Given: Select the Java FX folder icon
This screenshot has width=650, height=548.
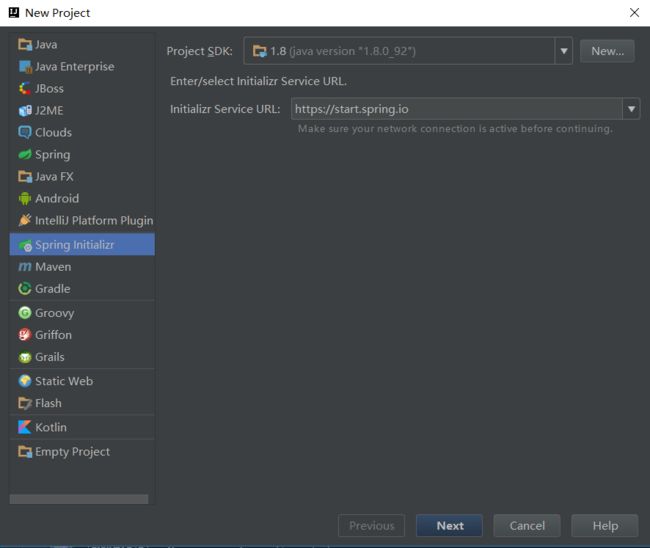Looking at the screenshot, I should tap(25, 176).
